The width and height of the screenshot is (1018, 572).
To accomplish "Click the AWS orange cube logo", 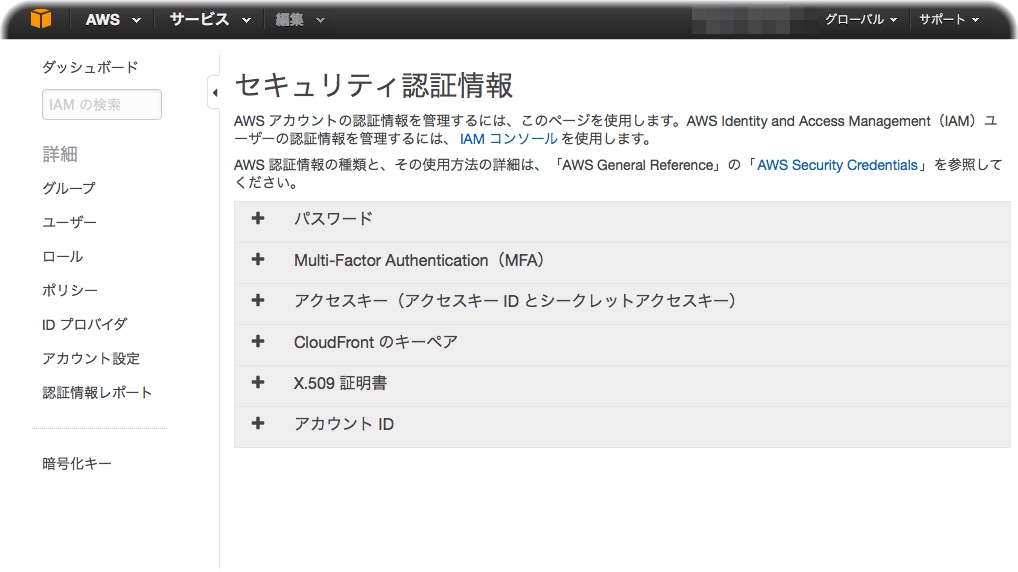I will [x=40, y=19].
